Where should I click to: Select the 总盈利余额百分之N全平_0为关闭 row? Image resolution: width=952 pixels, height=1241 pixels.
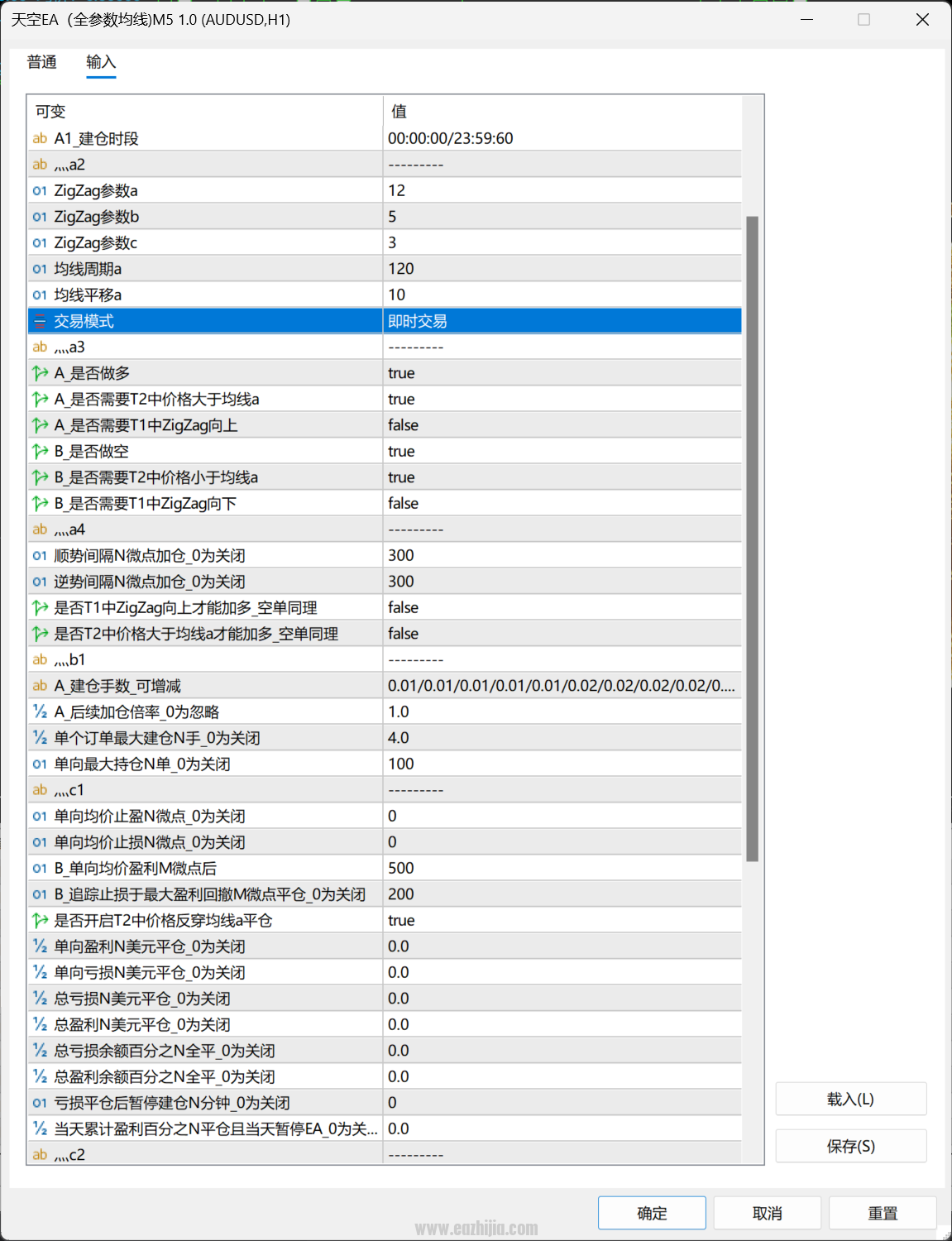click(385, 1077)
